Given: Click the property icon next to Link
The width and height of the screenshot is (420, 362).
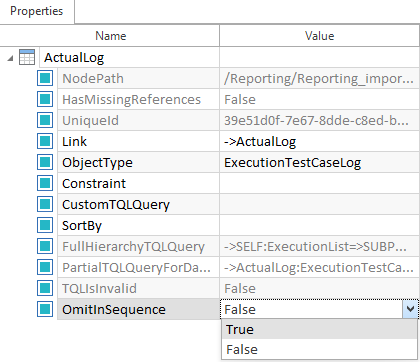Looking at the screenshot, I should click(45, 141).
